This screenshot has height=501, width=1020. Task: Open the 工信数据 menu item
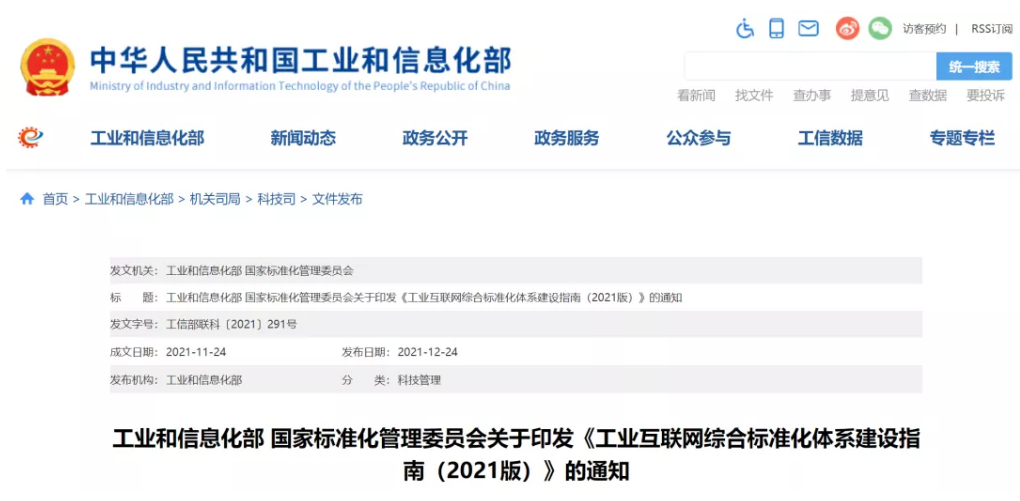pyautogui.click(x=830, y=139)
